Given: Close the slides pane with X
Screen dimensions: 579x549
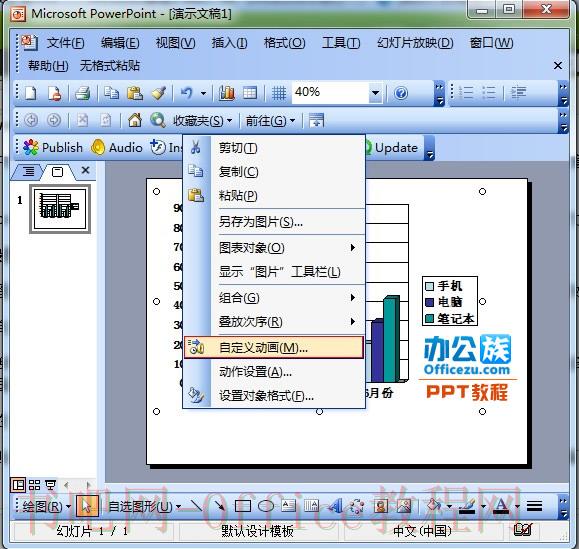Looking at the screenshot, I should (85, 170).
